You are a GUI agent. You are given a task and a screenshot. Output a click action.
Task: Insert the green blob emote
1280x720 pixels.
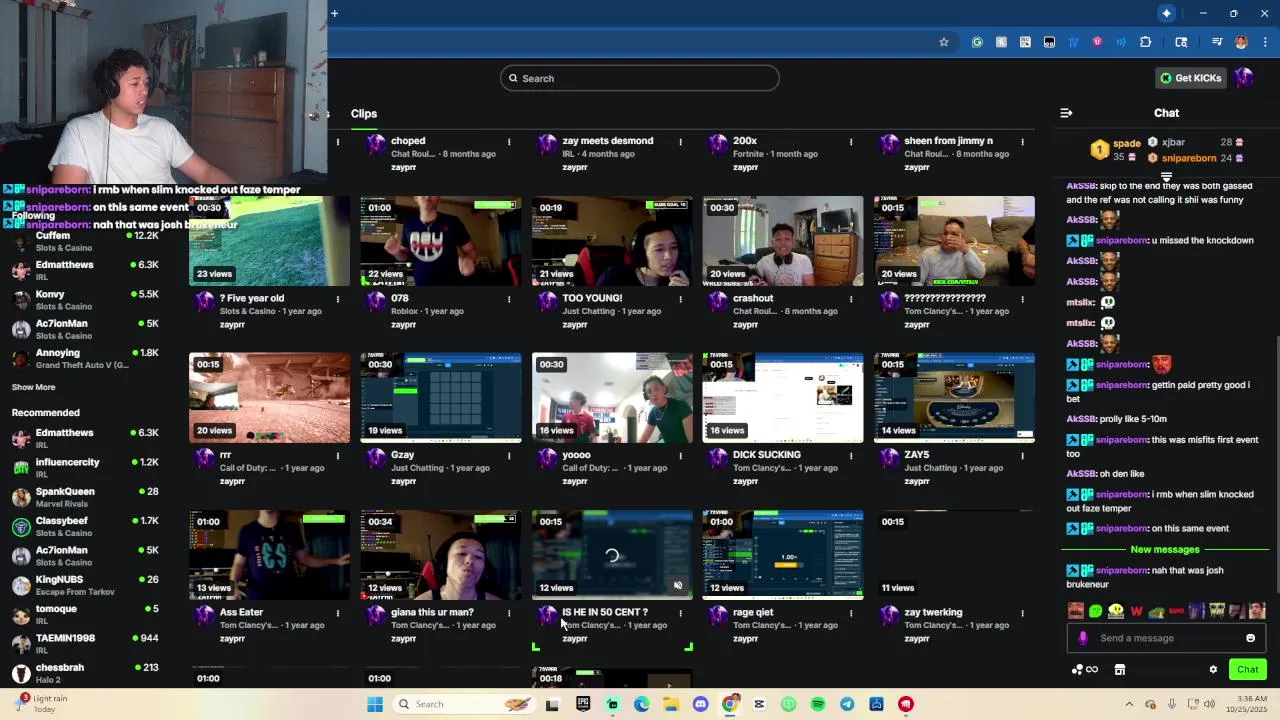click(1096, 611)
